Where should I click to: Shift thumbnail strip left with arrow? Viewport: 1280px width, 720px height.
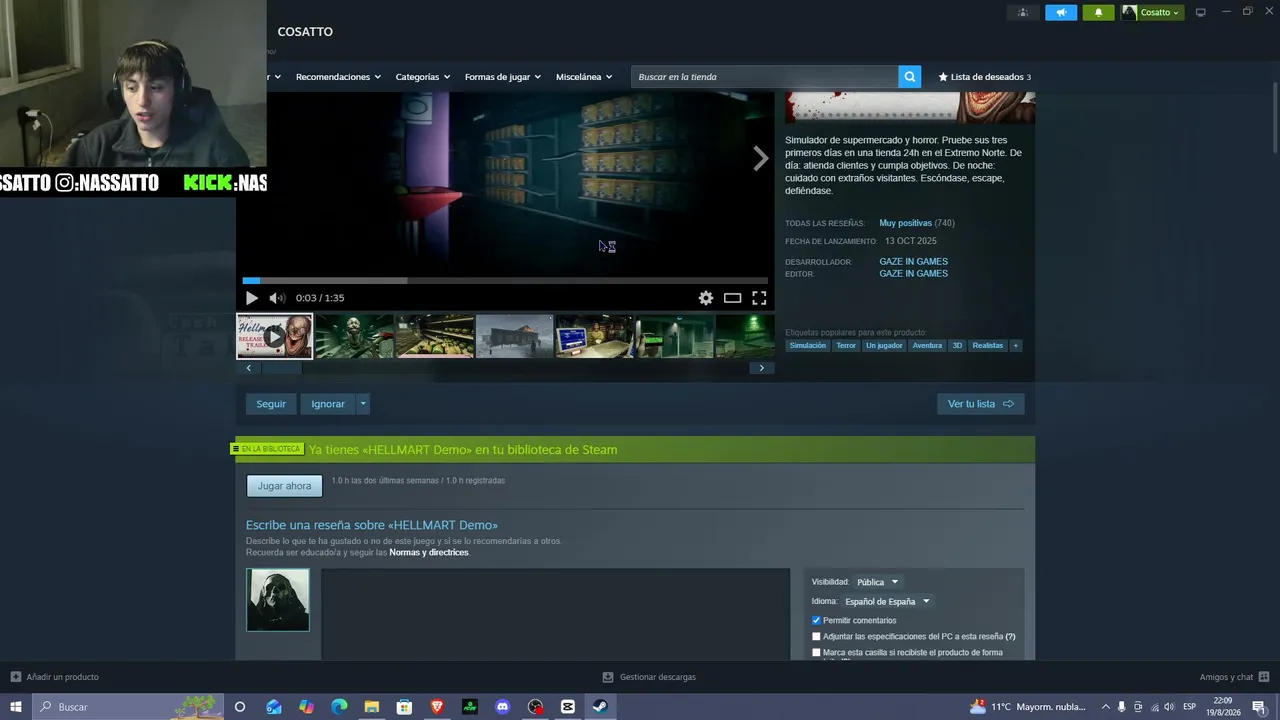[x=249, y=368]
